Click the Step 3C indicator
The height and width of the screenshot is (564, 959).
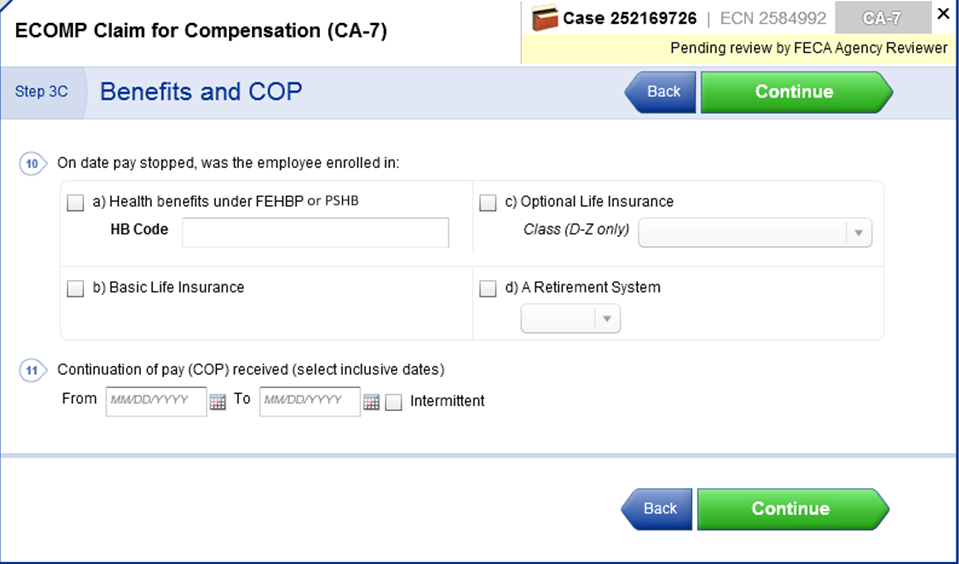42,92
